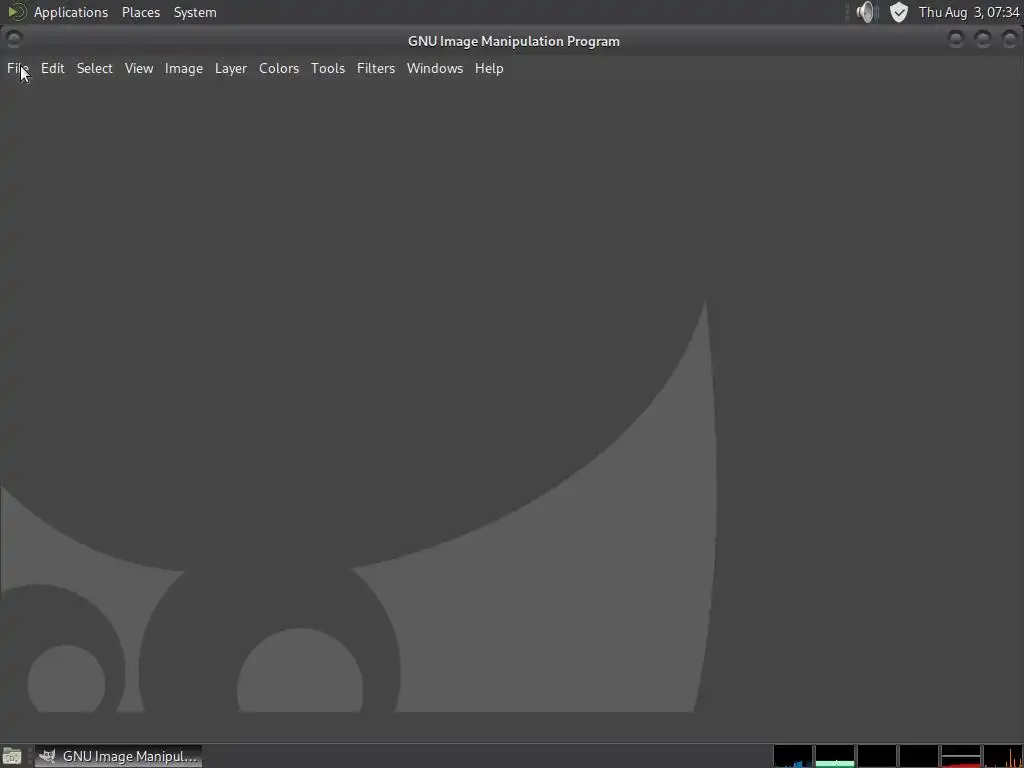1024x768 pixels.
Task: Open the Places panel menu
Action: tap(140, 12)
